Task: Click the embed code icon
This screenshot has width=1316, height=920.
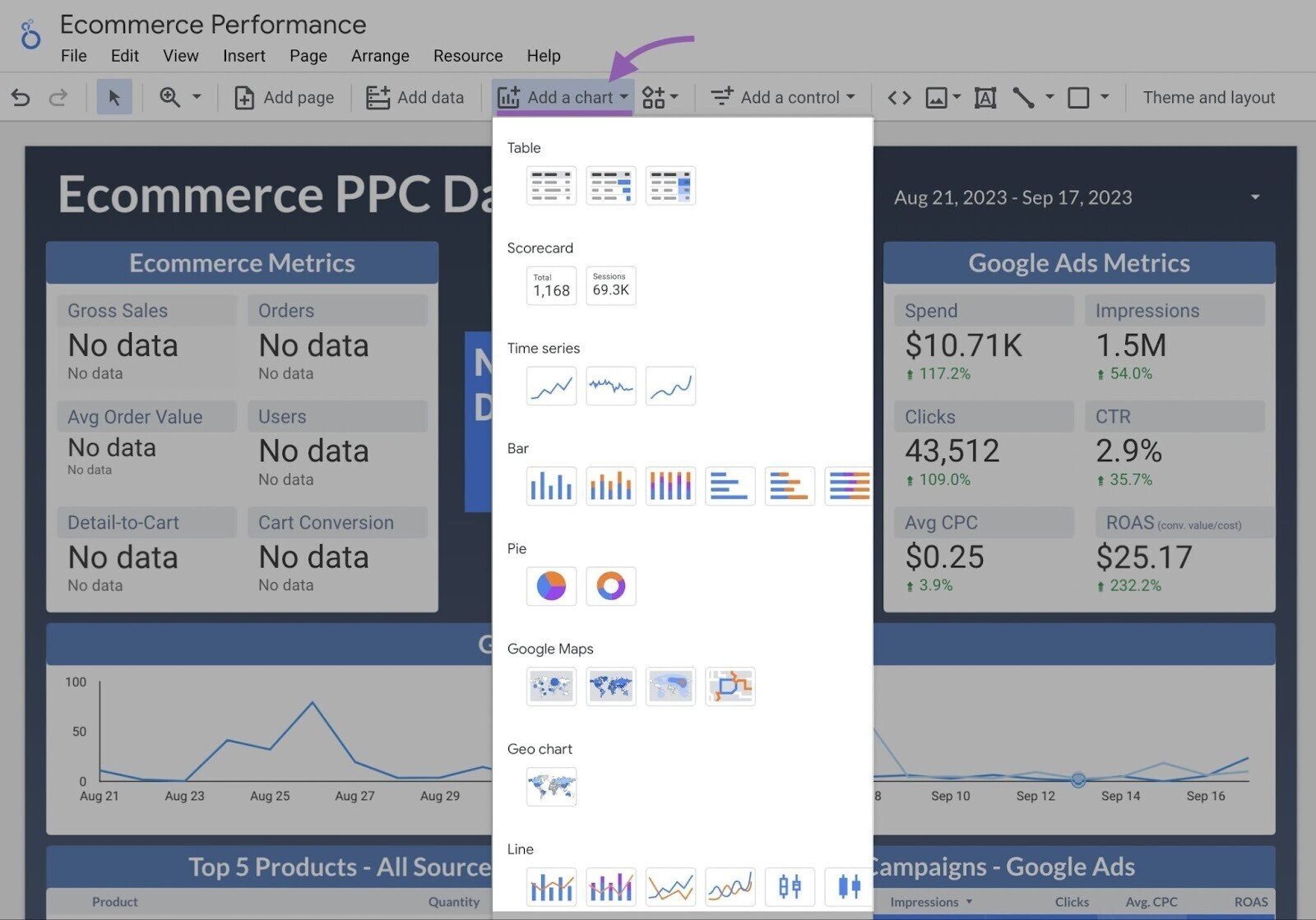Action: (898, 97)
